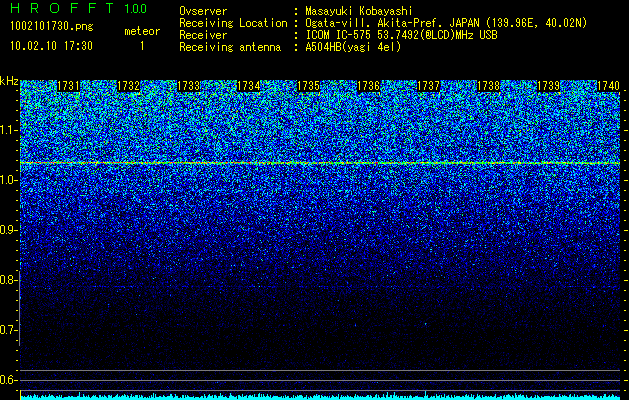Image resolution: width=629 pixels, height=400 pixels.
Task: Click the observer name Masayuki Kobayashi
Action: coord(359,11)
